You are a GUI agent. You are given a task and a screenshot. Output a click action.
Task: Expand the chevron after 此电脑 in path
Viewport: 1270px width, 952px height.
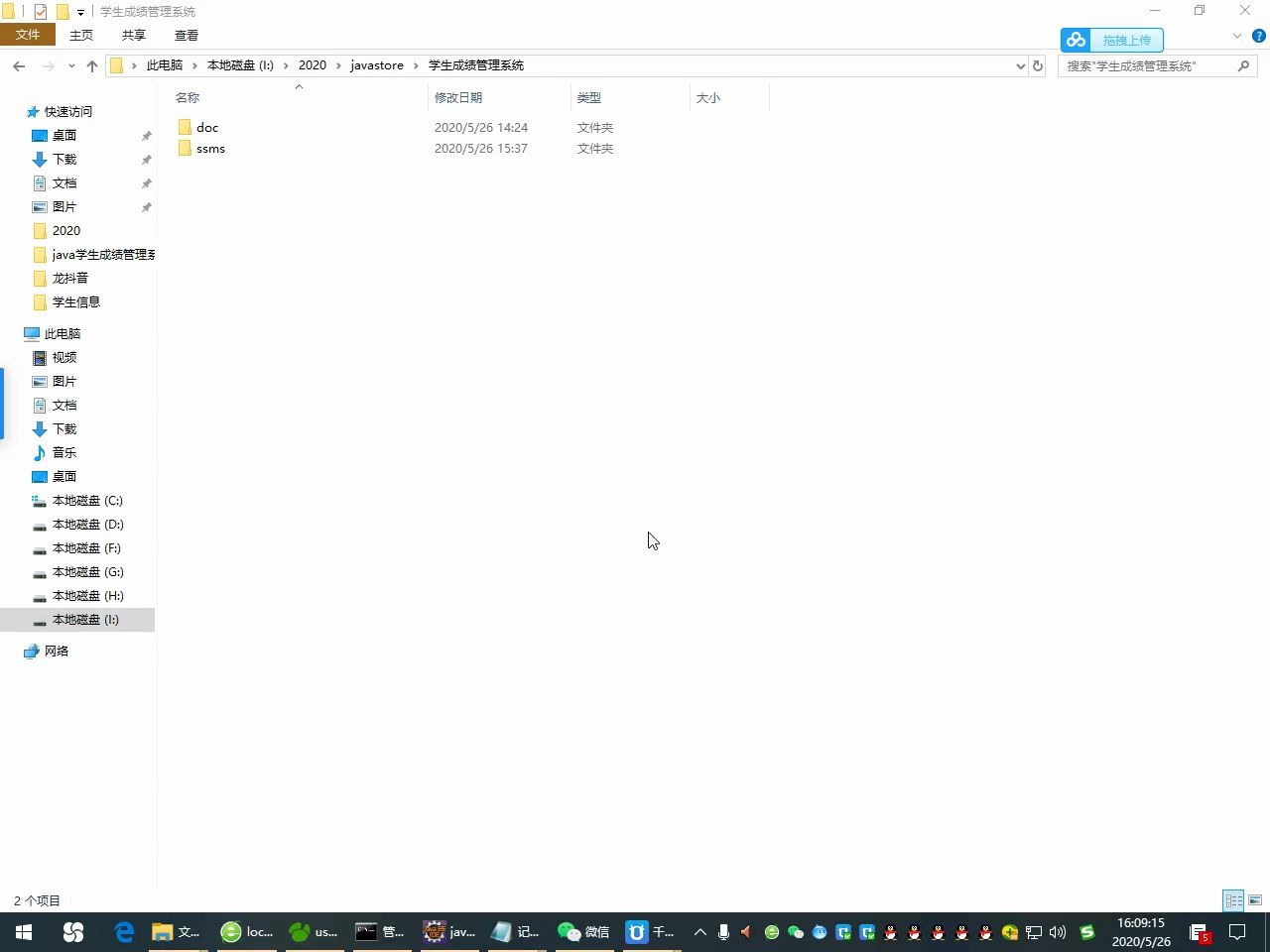click(195, 65)
